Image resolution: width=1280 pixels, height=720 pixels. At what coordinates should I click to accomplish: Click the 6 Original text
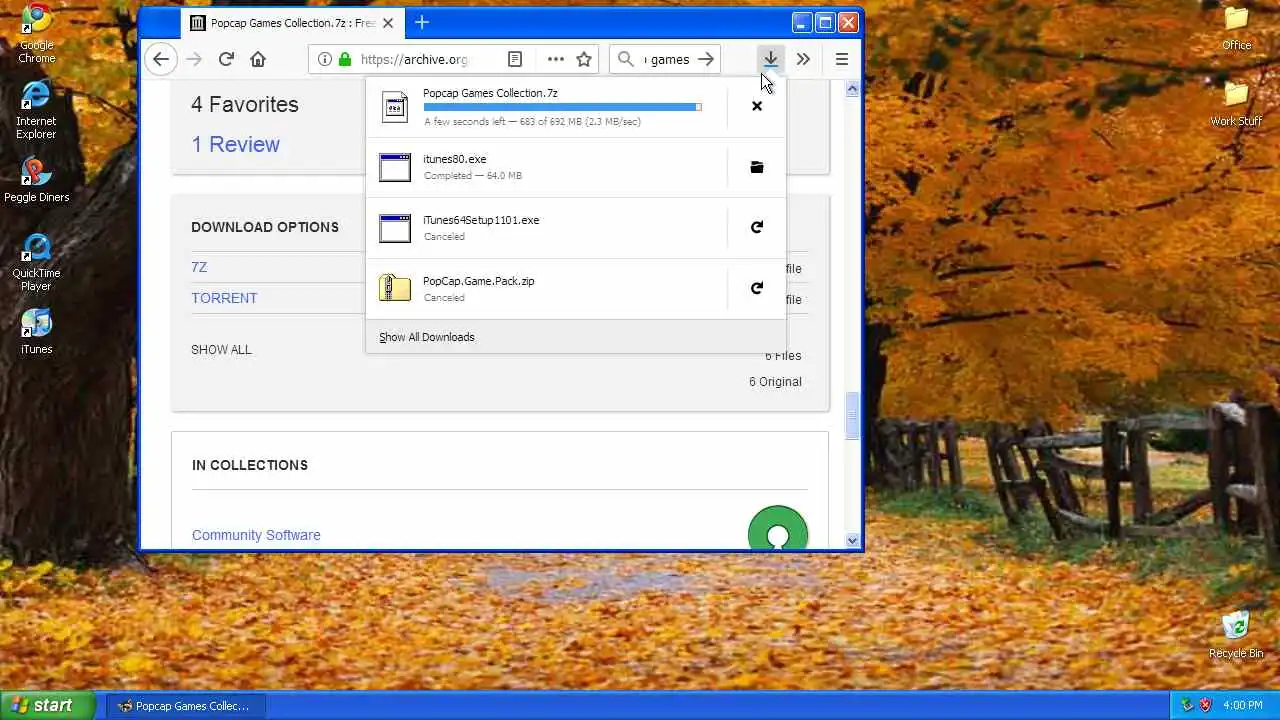click(775, 381)
